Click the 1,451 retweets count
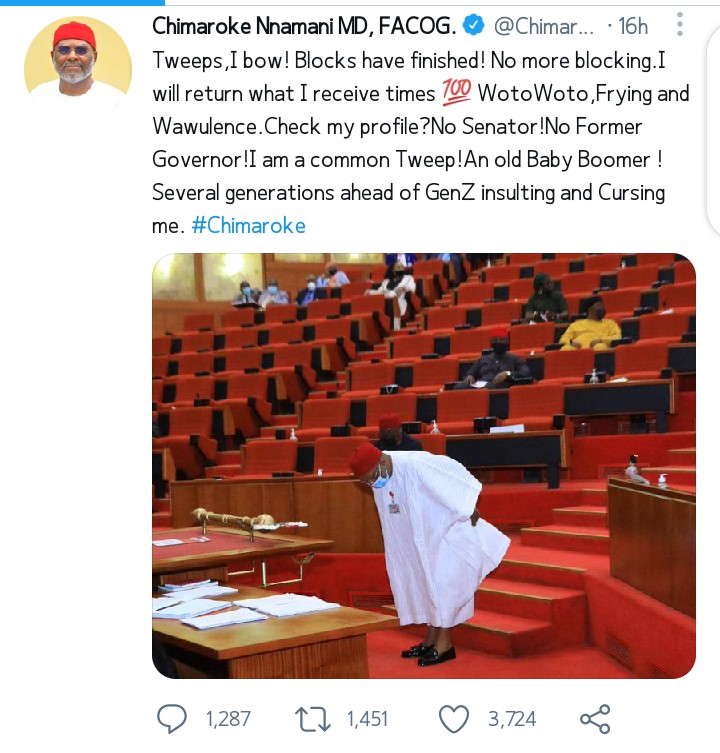Viewport: 720px width, 753px height. (367, 718)
